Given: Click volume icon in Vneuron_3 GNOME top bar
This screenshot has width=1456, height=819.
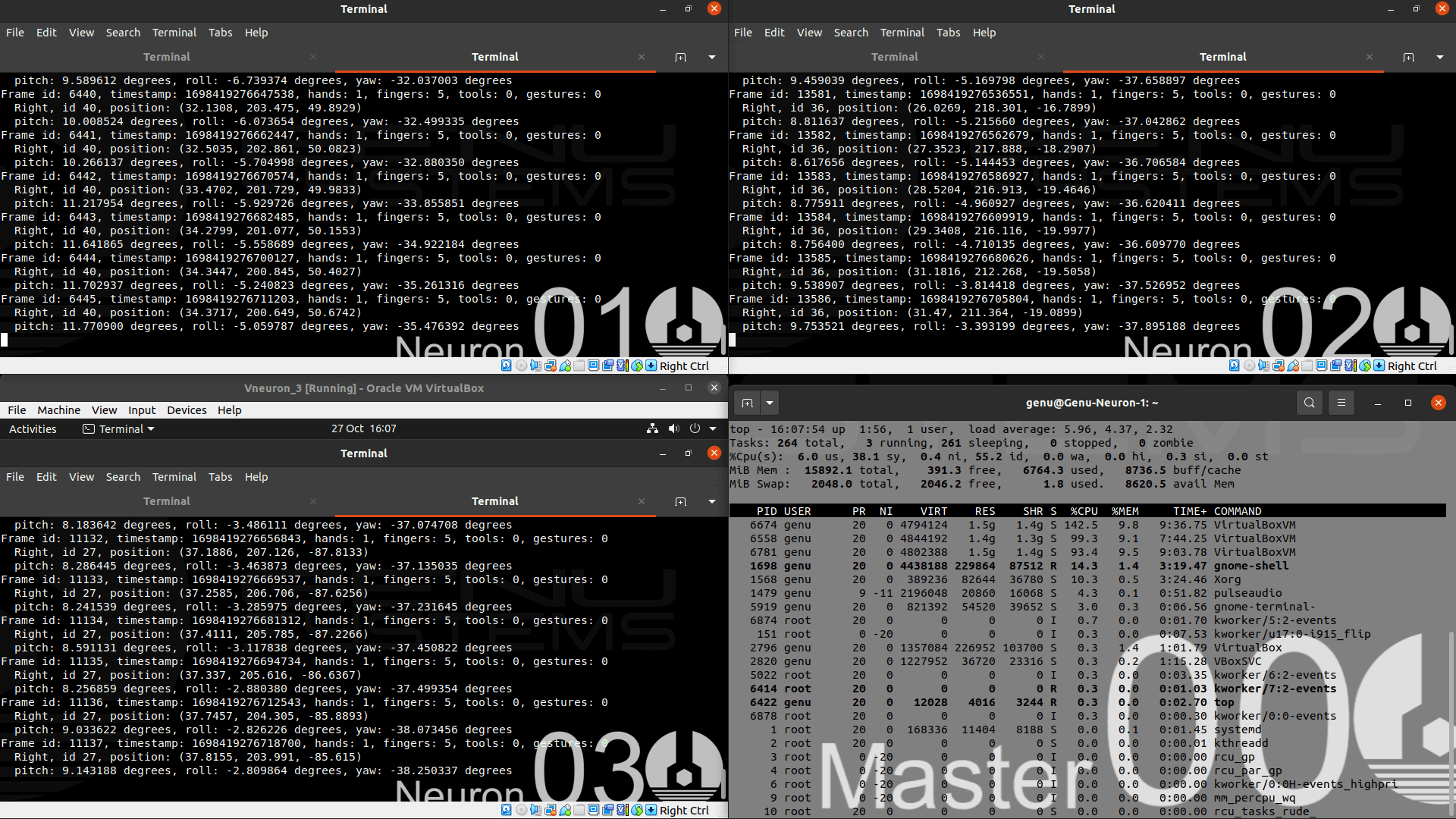Looking at the screenshot, I should coord(673,428).
